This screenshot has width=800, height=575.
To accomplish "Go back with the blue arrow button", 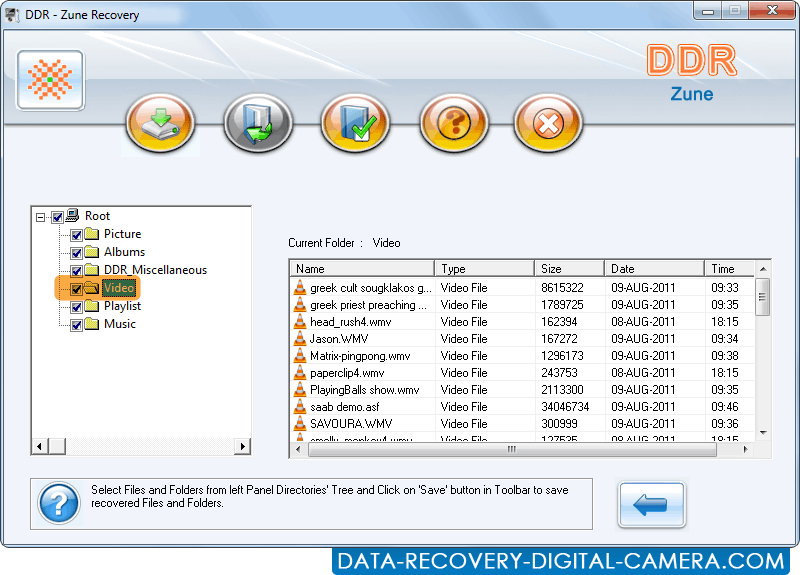I will coord(652,505).
